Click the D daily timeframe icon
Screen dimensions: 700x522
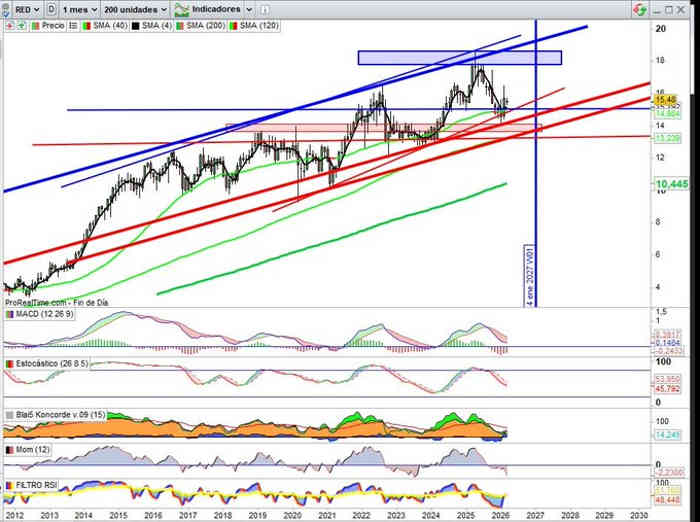click(52, 8)
